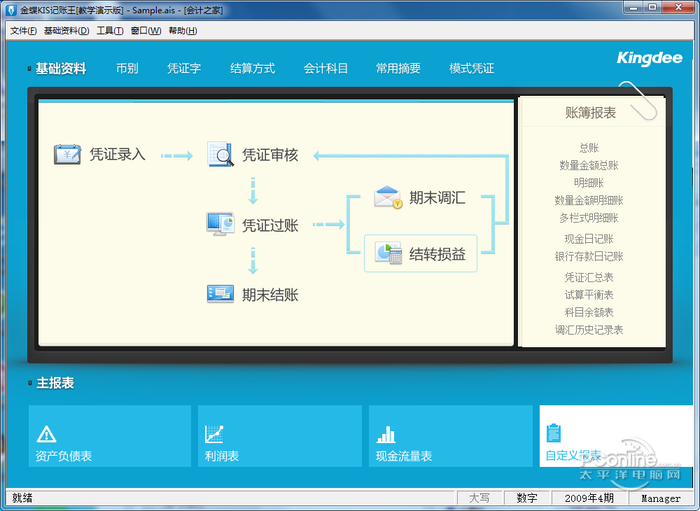Screen dimensions: 700x511
Task: Open the 总账 report
Action: tap(589, 148)
